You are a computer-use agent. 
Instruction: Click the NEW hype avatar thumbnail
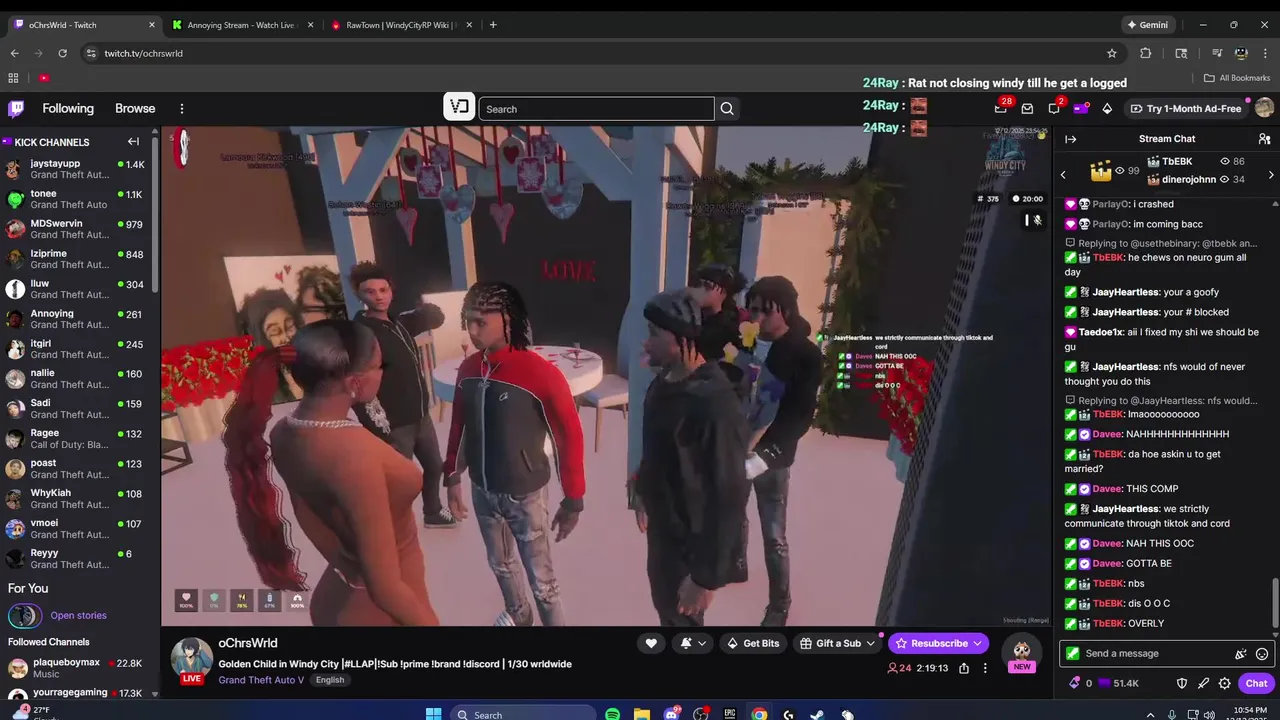pos(1021,655)
